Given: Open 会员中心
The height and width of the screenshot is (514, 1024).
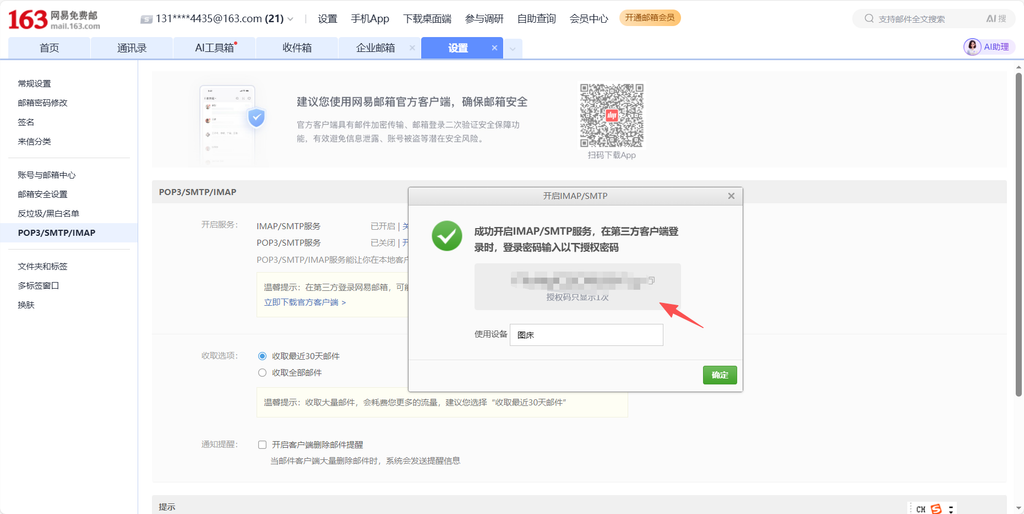Looking at the screenshot, I should tap(588, 19).
